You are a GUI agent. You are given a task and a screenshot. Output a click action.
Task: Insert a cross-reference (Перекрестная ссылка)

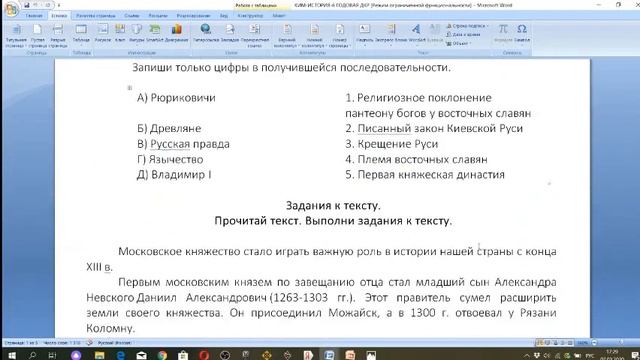[255, 36]
